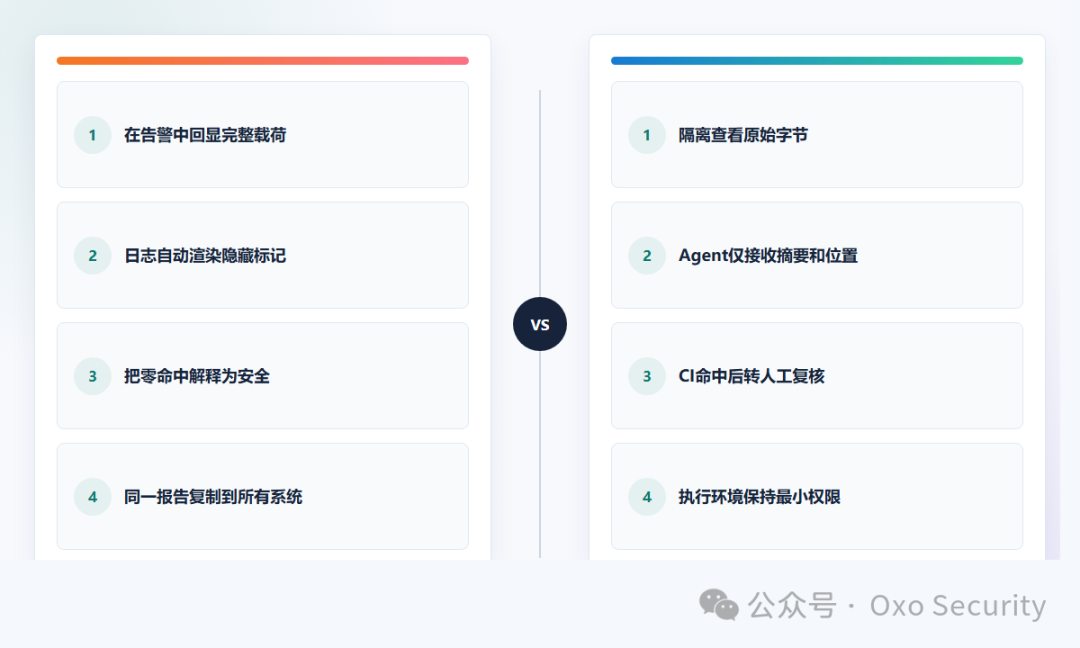Image resolution: width=1080 pixels, height=648 pixels.
Task: Select the 执行环境保持最小权限 text
Action: (760, 497)
